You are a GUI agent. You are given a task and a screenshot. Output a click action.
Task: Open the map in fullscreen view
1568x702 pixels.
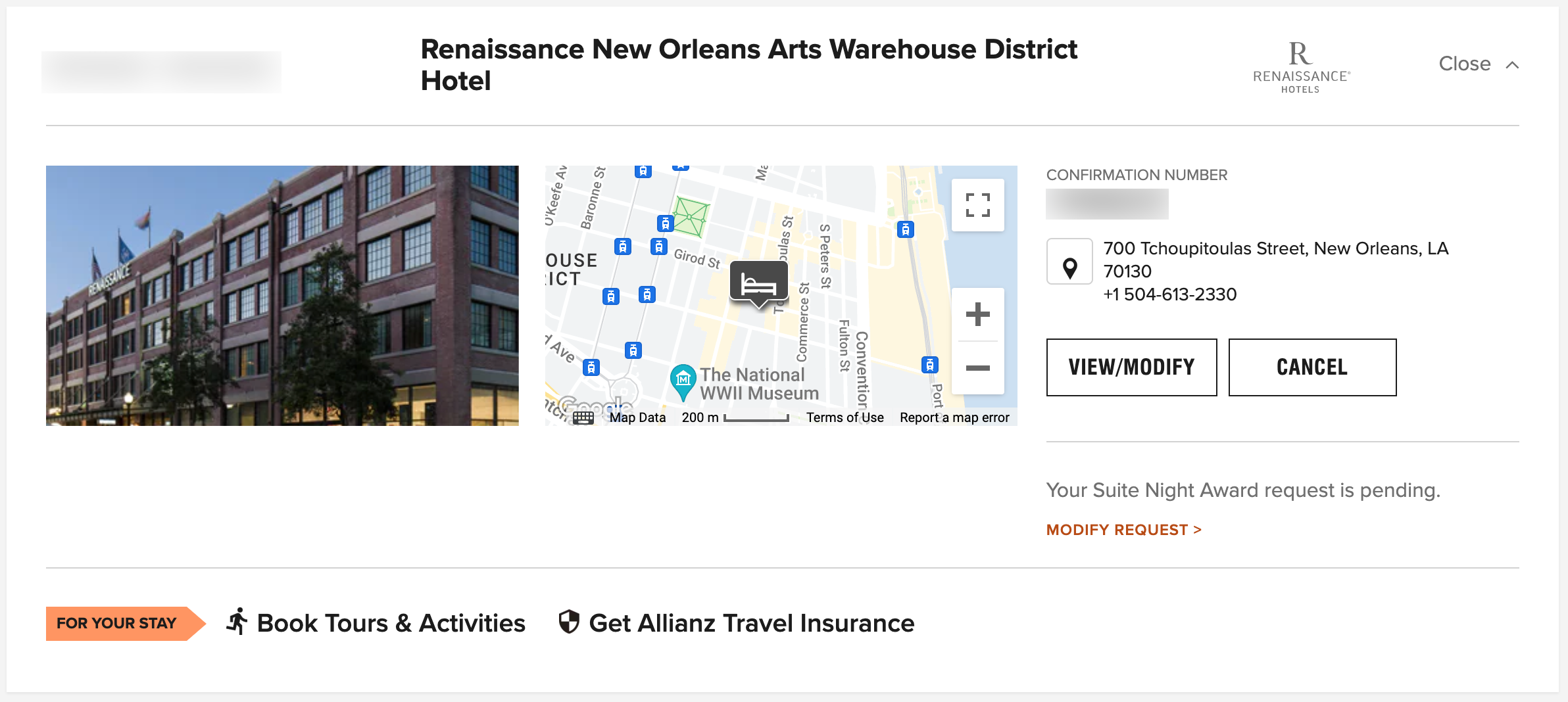coord(977,204)
